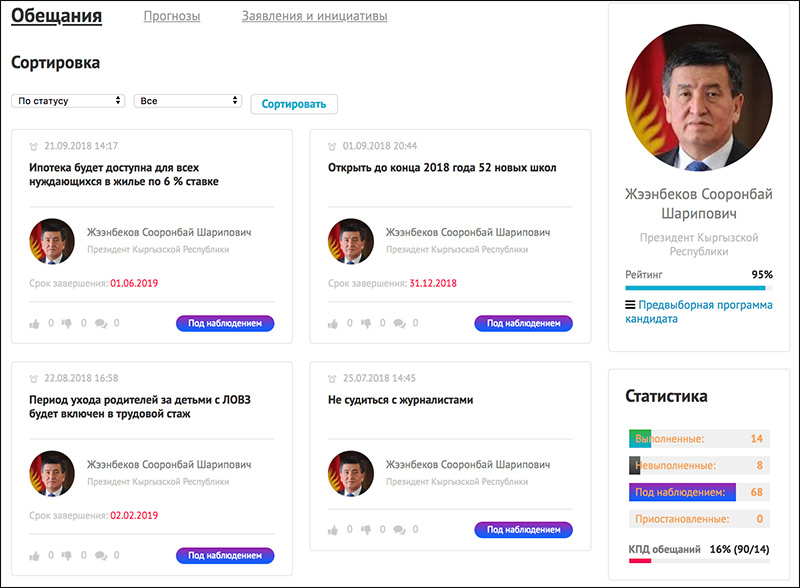This screenshot has width=800, height=588.
Task: Like the 52 new schools promise
Action: coord(333,323)
